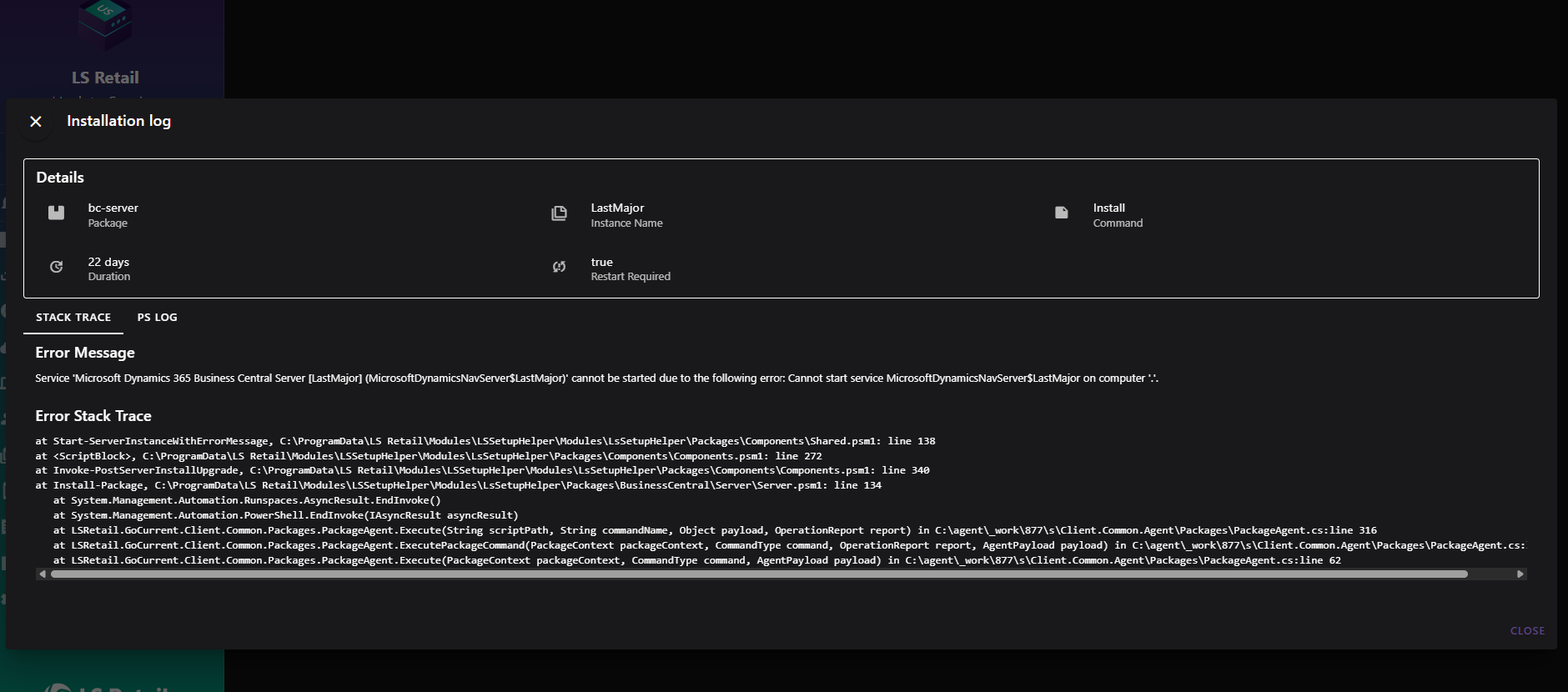Click the scrollbar right arrow
Viewport: 1568px width, 692px height.
point(1520,574)
